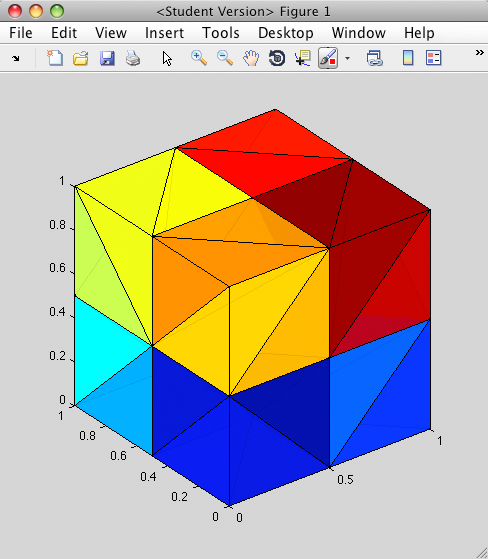Insert a colorbar from the toolbar

coord(408,58)
